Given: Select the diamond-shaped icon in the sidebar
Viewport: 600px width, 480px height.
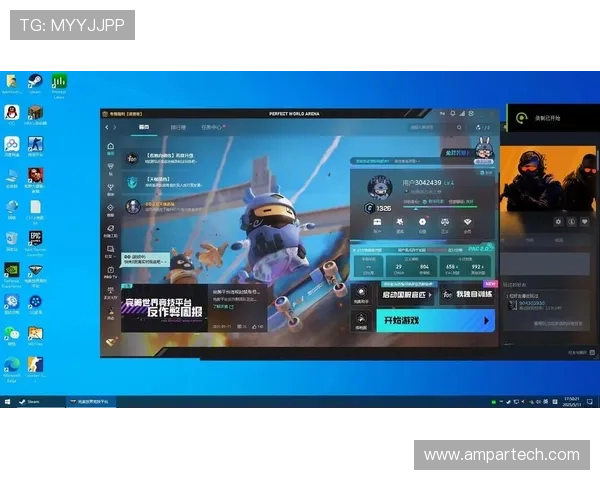Looking at the screenshot, I should pyautogui.click(x=111, y=209).
